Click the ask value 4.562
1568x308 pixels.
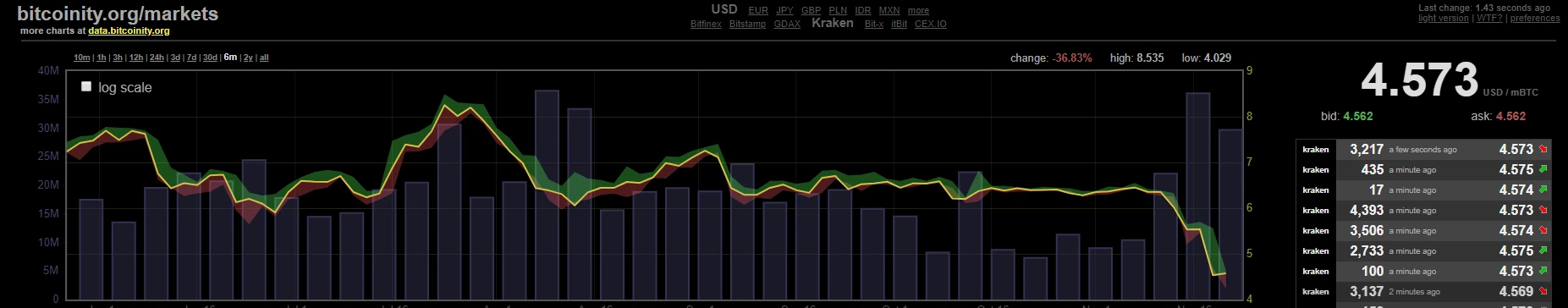[1510, 116]
